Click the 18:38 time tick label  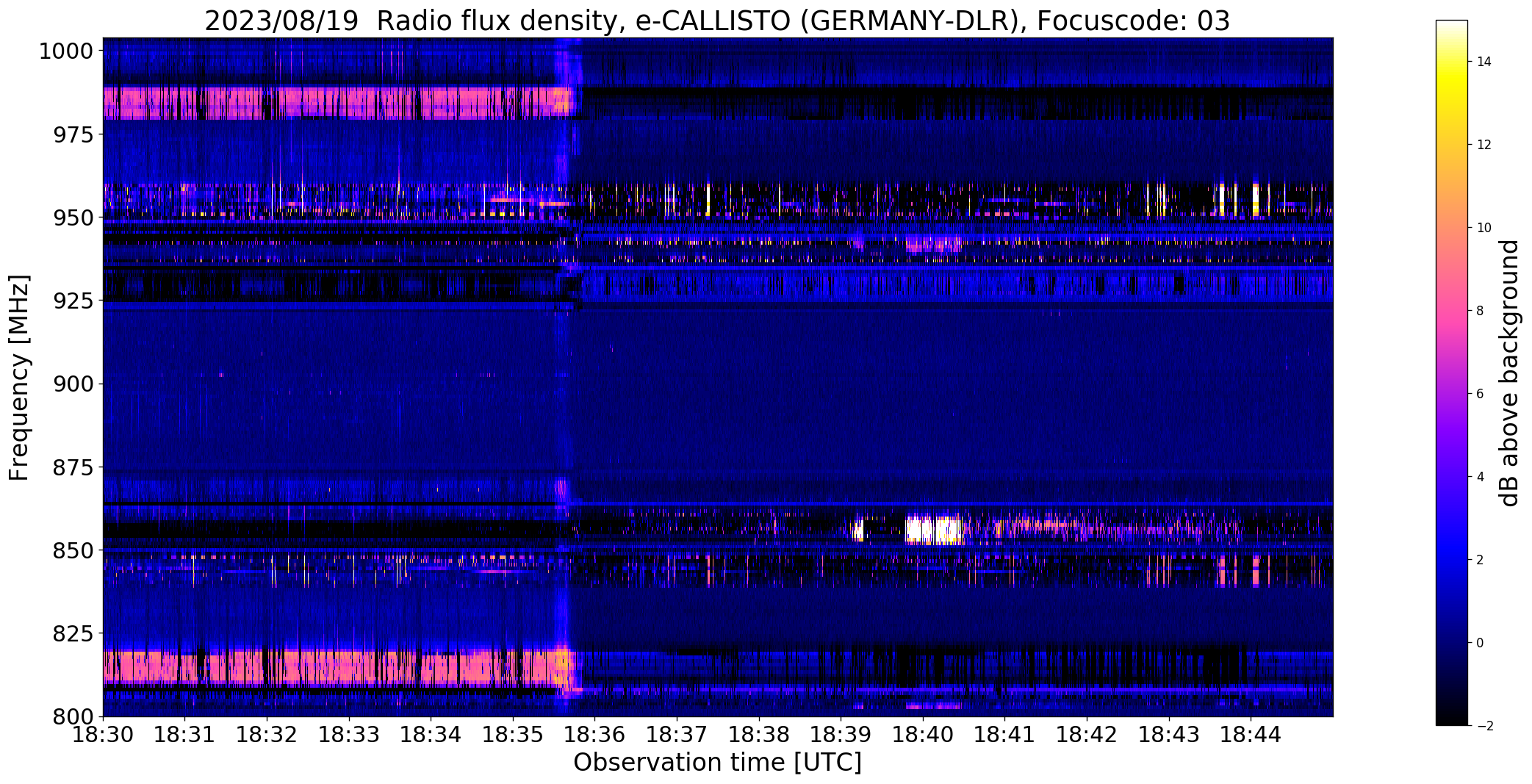(x=759, y=735)
